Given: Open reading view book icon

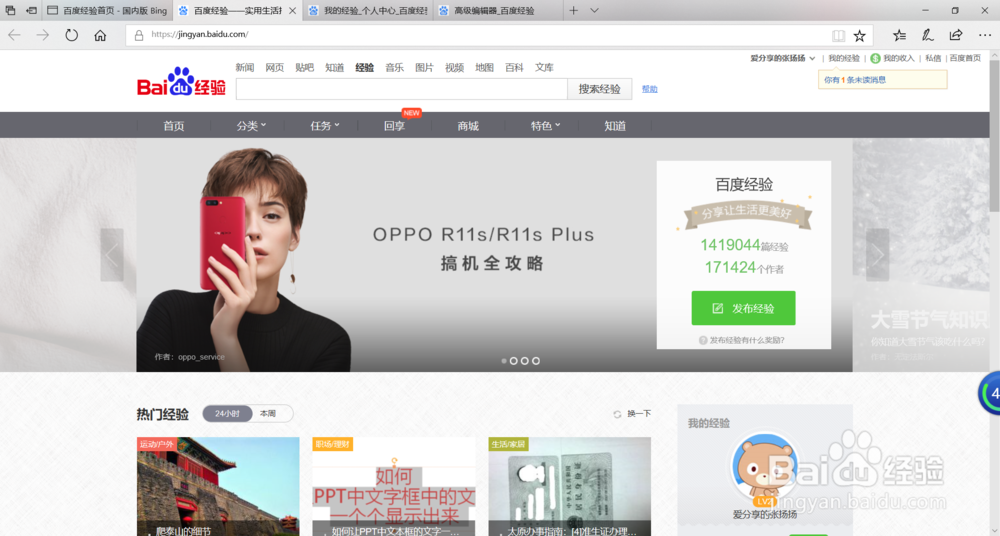Looking at the screenshot, I should coord(839,36).
